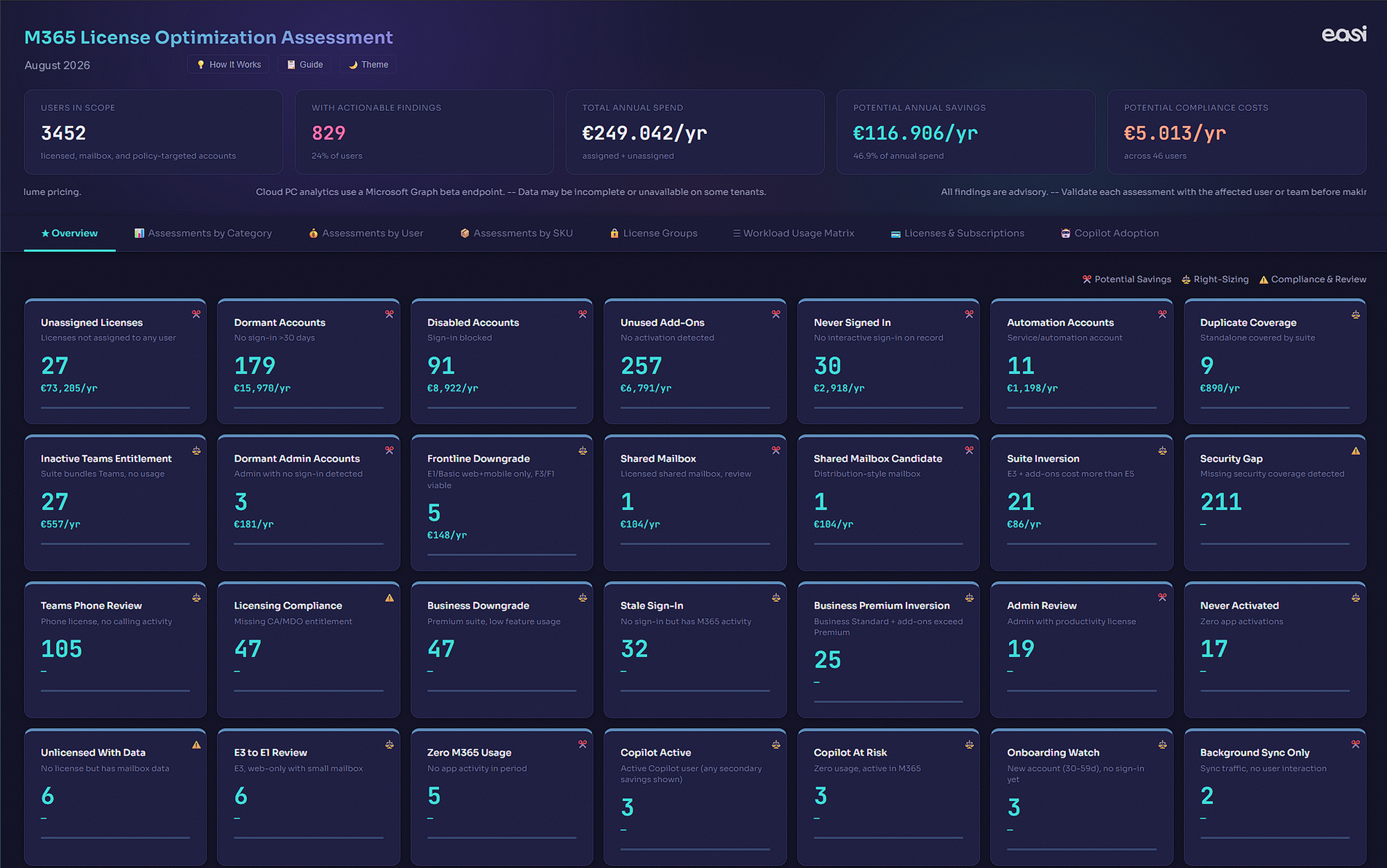Click the Cloud PC analytics notice text
Screen dimensions: 1387x868
(511, 192)
